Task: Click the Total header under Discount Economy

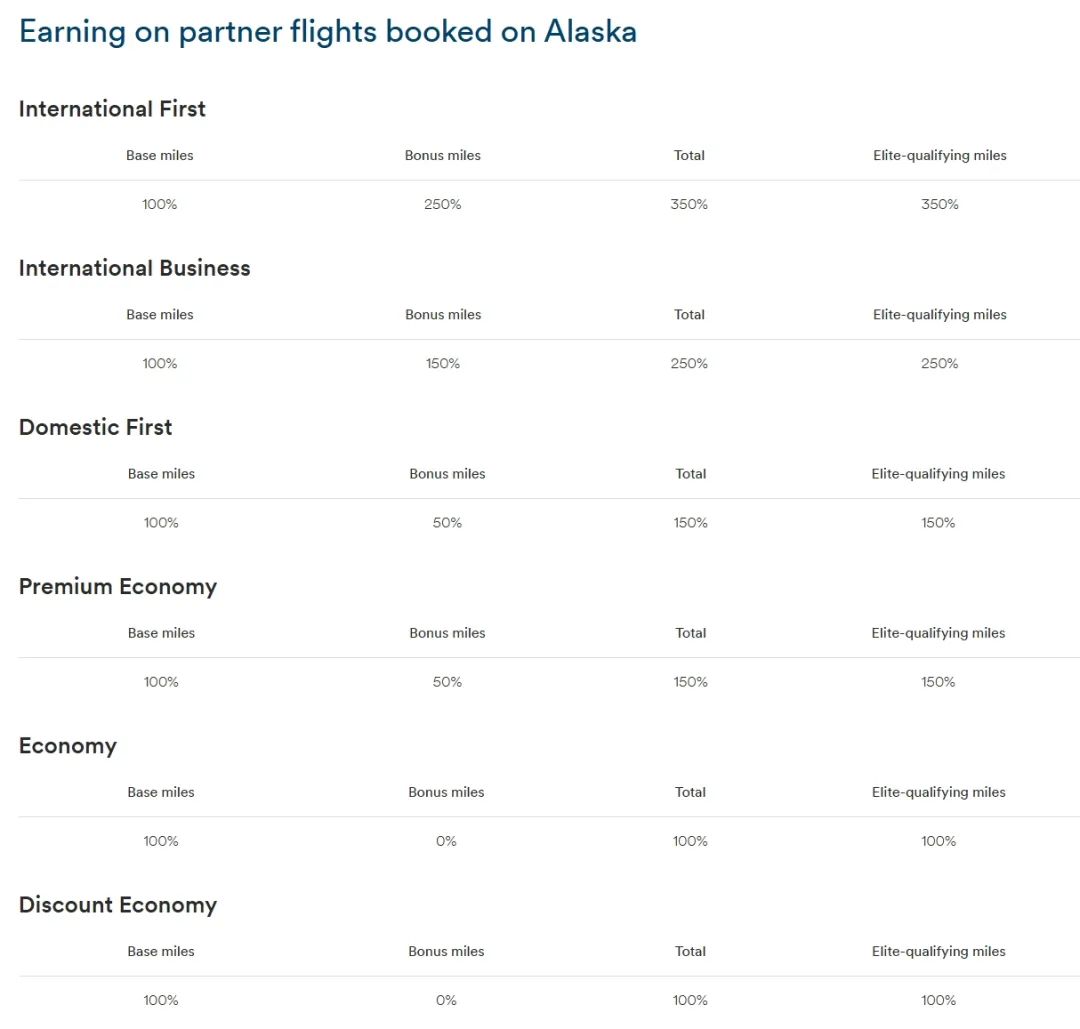Action: click(690, 951)
